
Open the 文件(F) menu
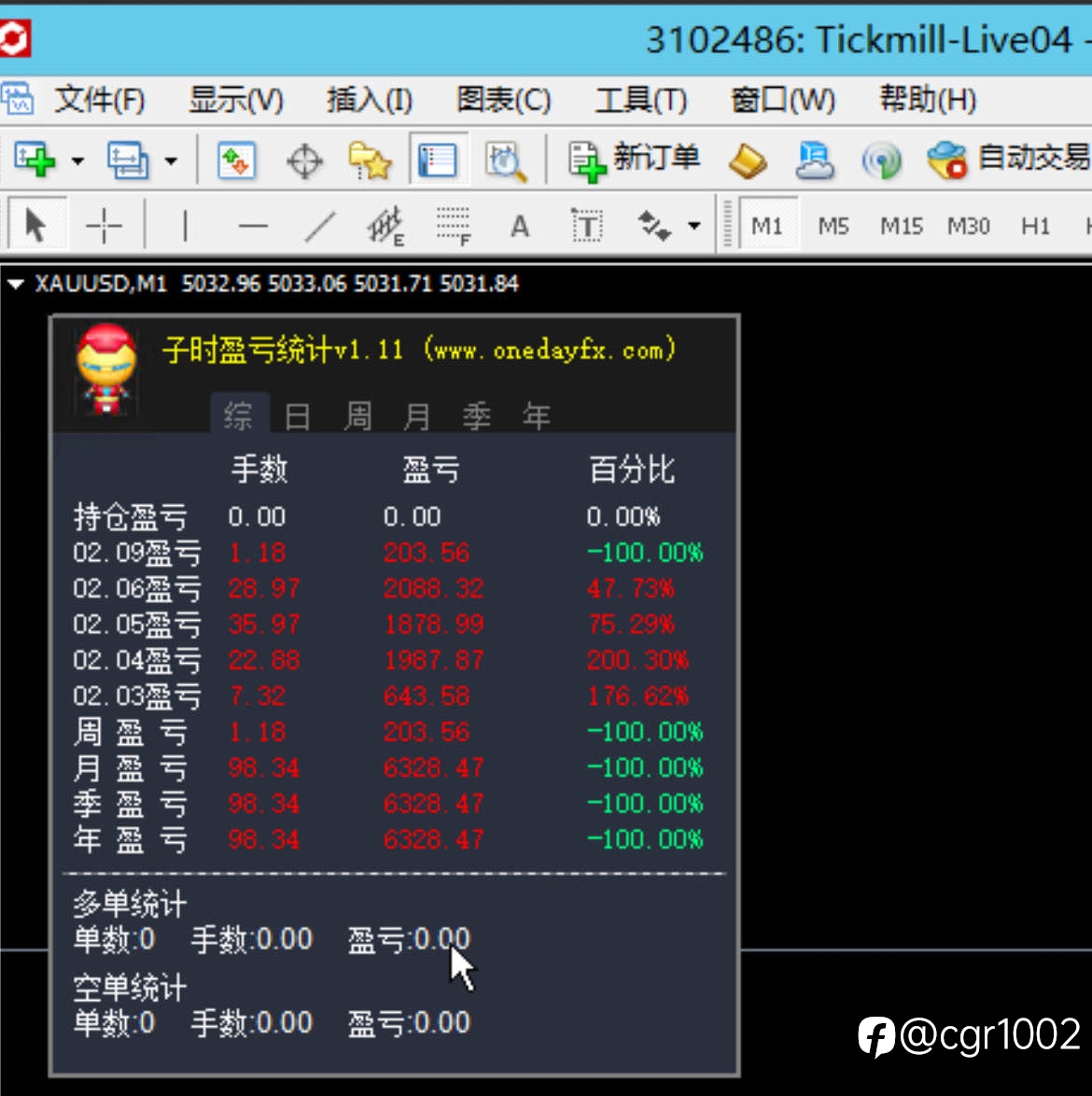(x=100, y=99)
